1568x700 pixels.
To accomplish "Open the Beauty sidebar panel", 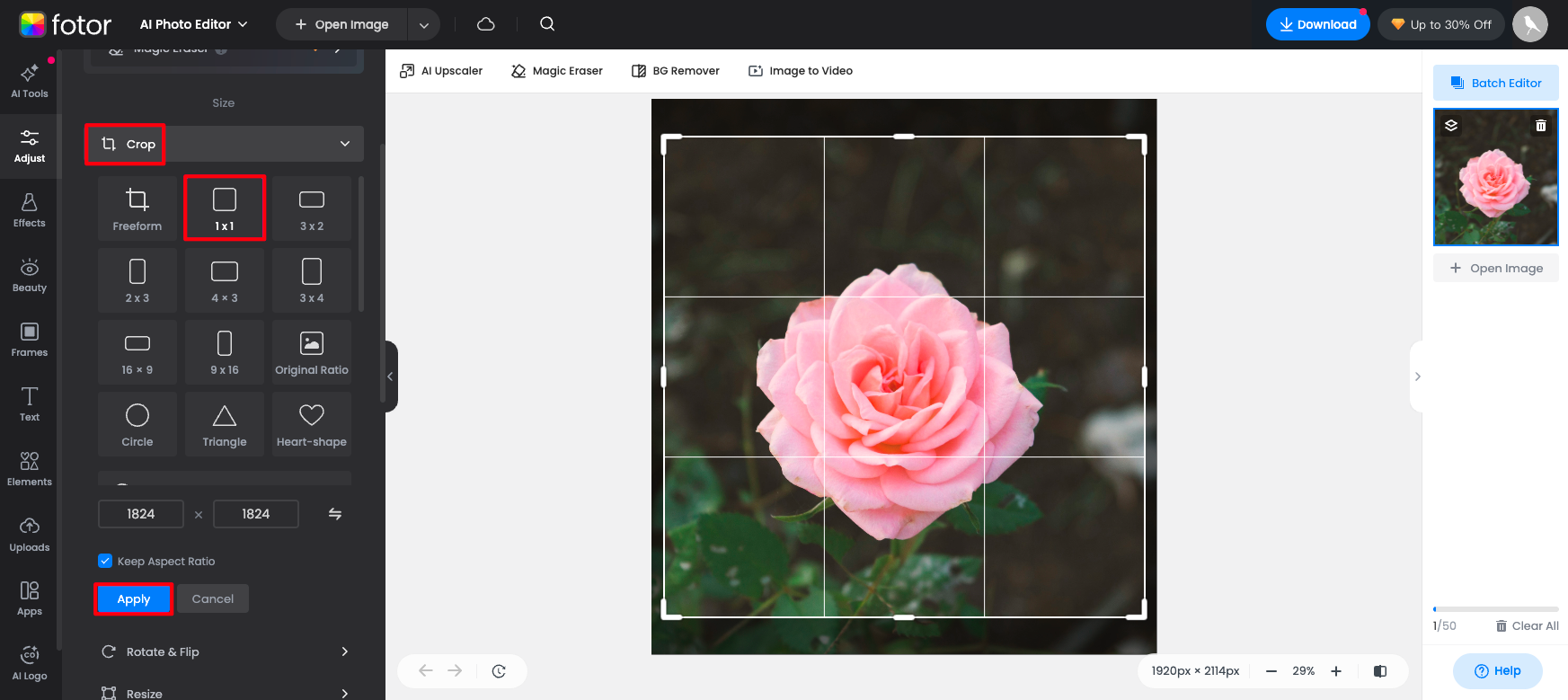I will click(30, 274).
